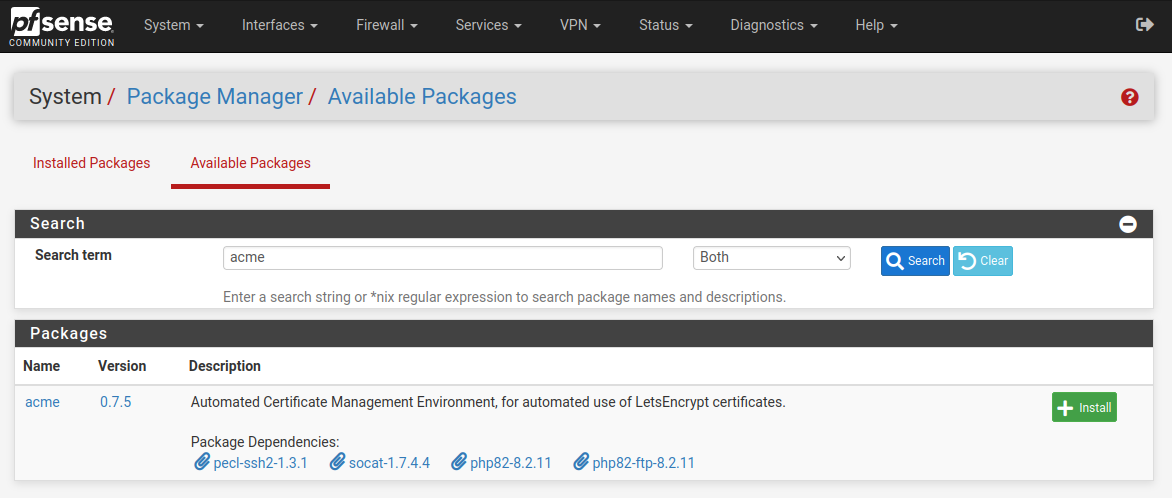Click the logout arrow icon
The height and width of the screenshot is (498, 1172).
pyautogui.click(x=1144, y=25)
